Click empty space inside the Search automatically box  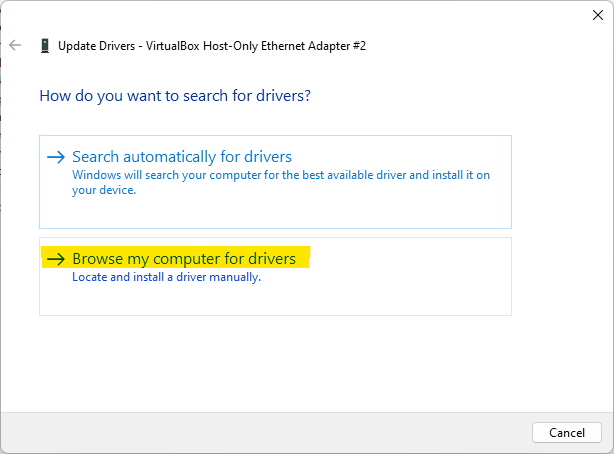coord(313,213)
